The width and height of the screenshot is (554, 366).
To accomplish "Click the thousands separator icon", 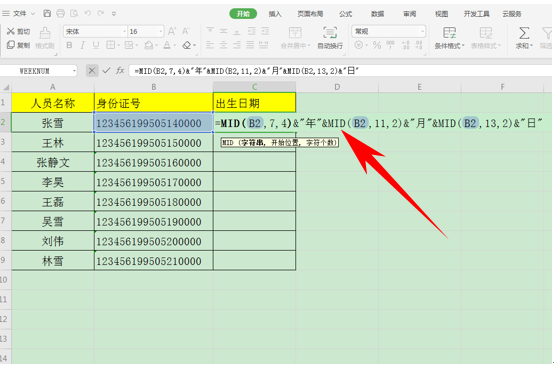I will point(390,45).
